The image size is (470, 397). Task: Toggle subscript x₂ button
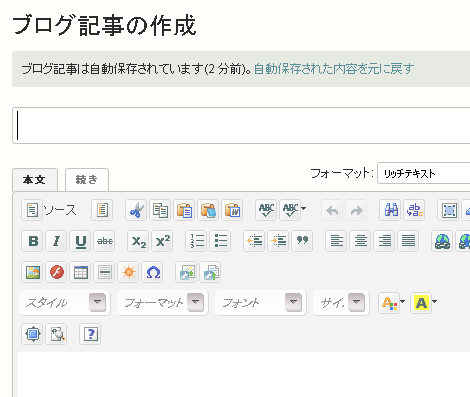pyautogui.click(x=138, y=241)
